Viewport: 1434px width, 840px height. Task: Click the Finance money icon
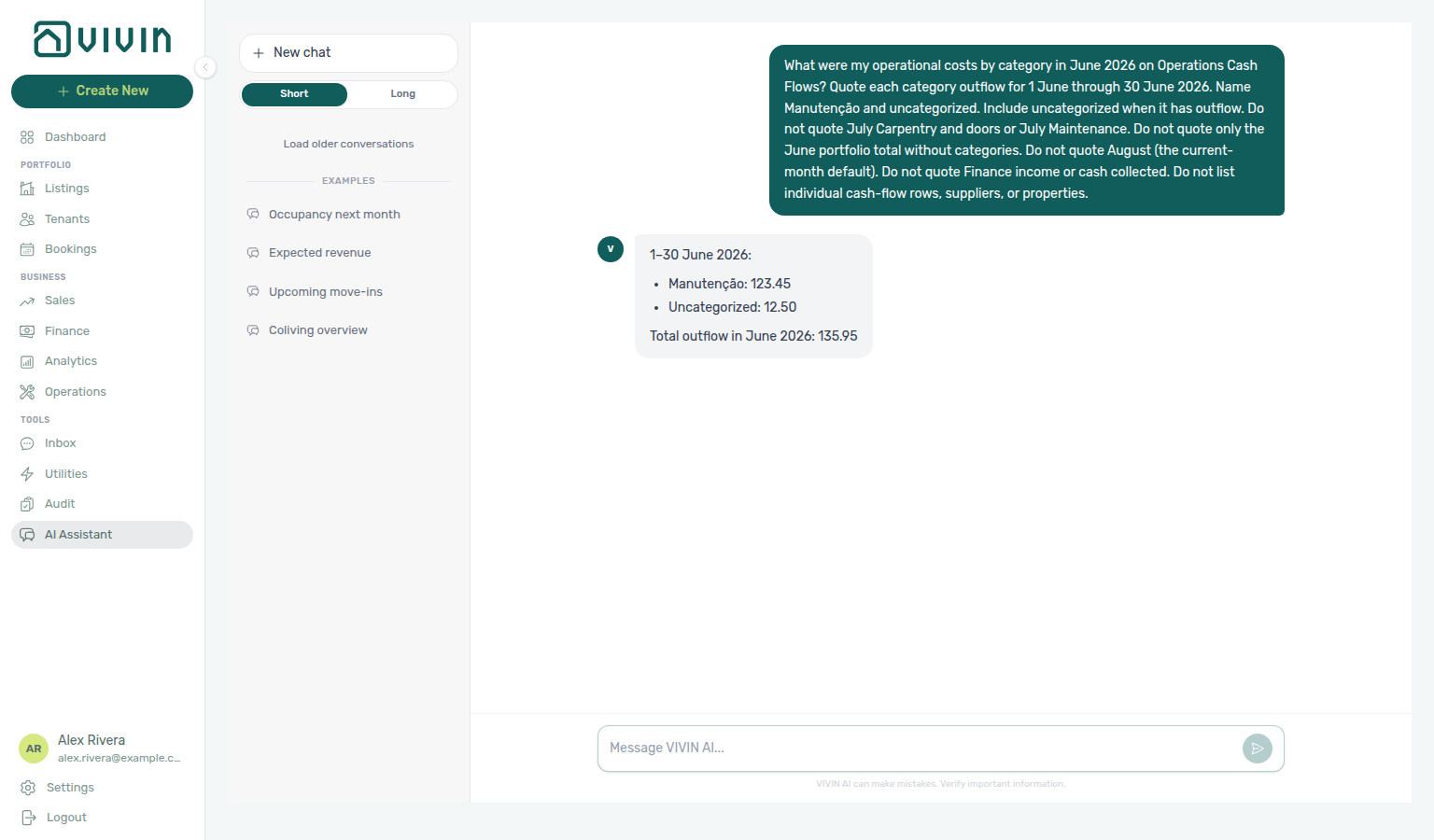(x=27, y=331)
